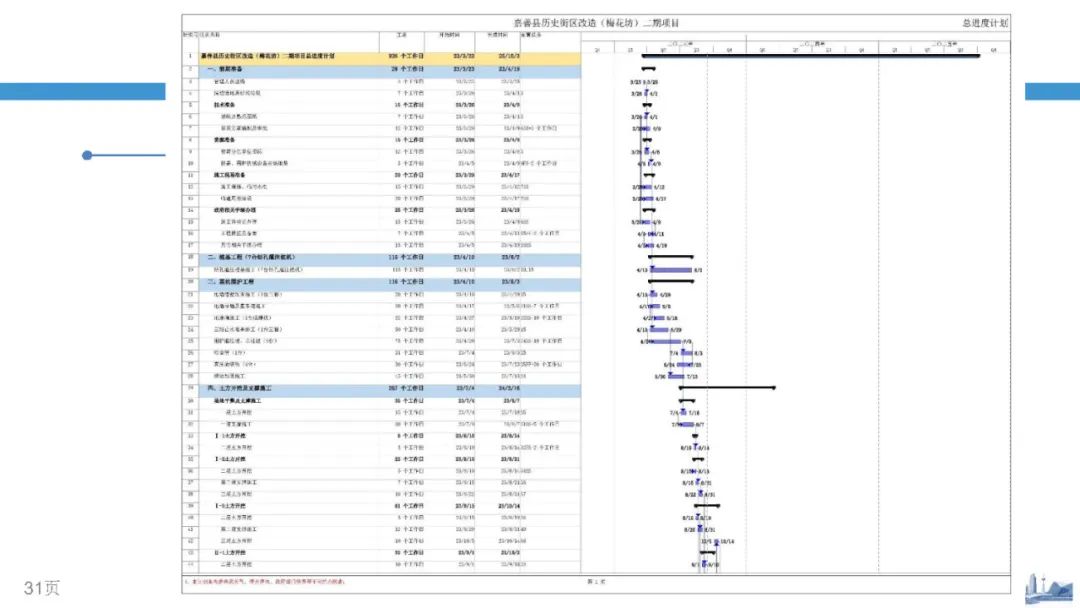The image size is (1080, 608).
Task: Click the "总进度计划" label at top right
Action: pos(984,23)
